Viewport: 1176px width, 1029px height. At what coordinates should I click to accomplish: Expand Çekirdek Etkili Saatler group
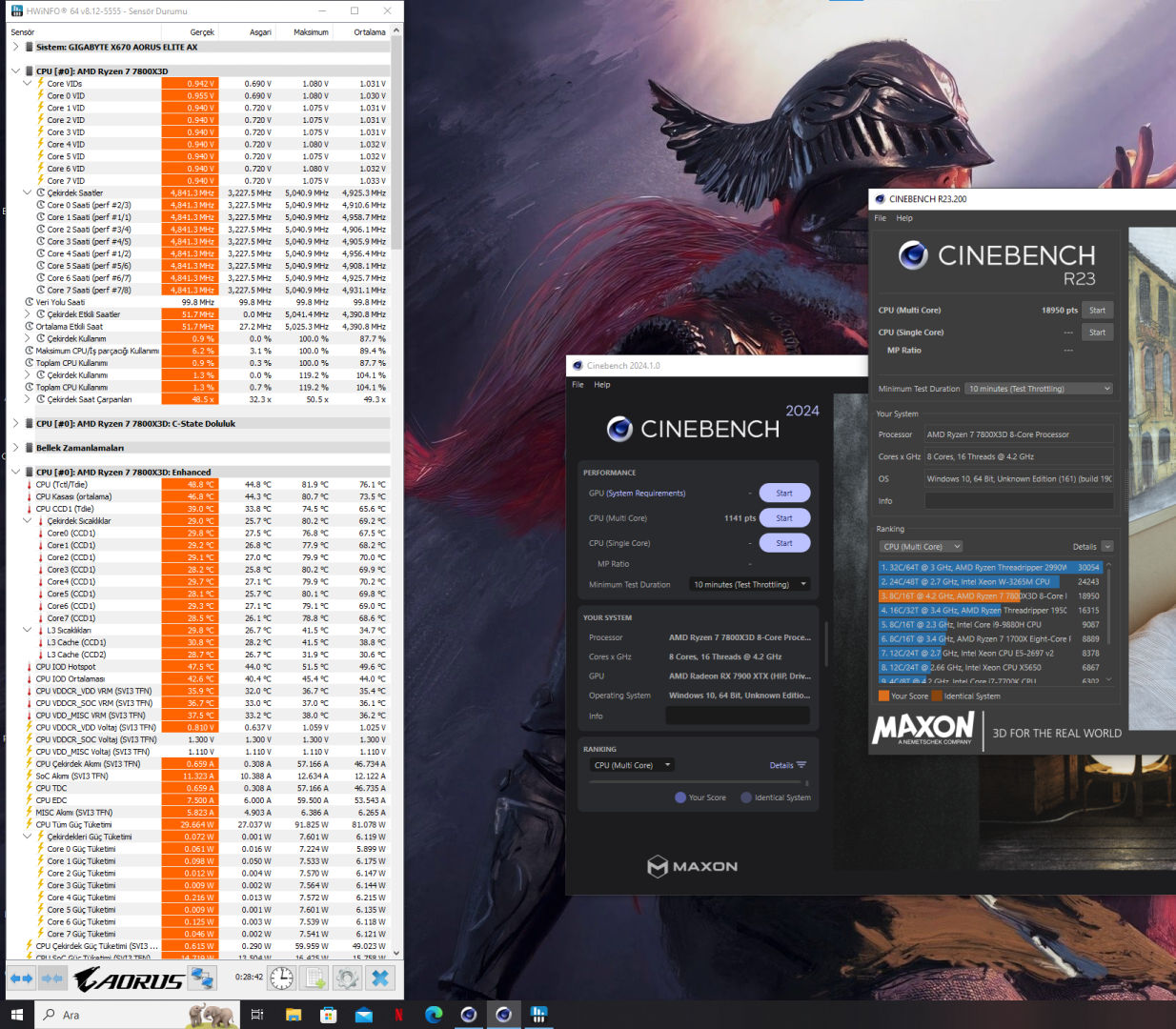[x=28, y=314]
